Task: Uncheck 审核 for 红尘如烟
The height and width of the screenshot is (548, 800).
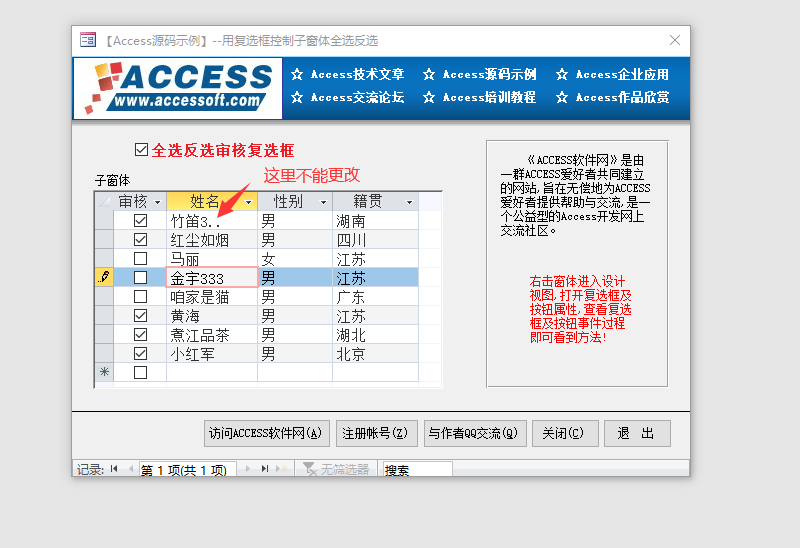Action: pyautogui.click(x=140, y=239)
